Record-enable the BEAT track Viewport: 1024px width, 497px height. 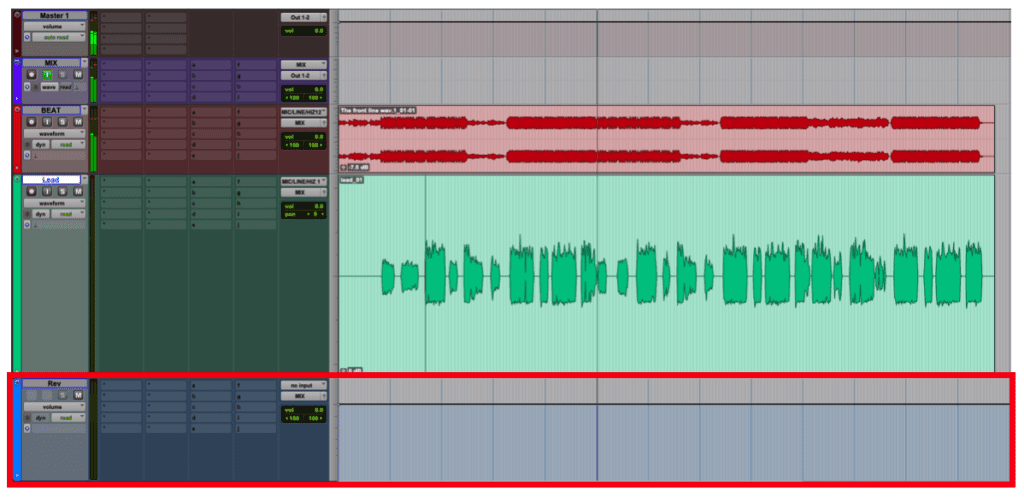31,122
